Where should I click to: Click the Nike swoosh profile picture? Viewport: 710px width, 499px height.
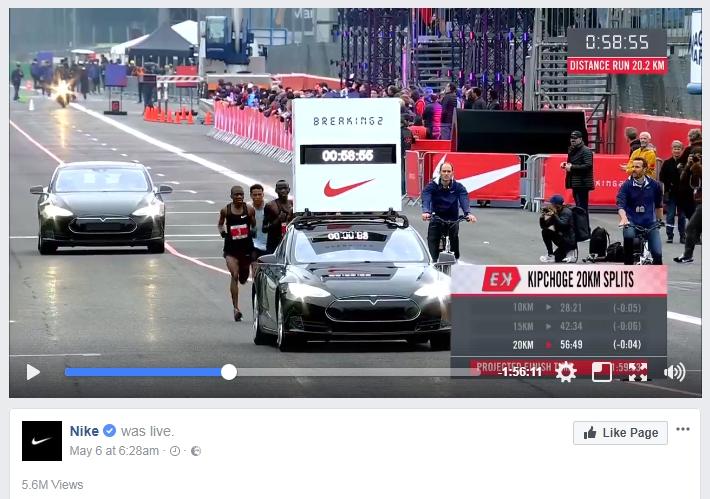[42, 441]
